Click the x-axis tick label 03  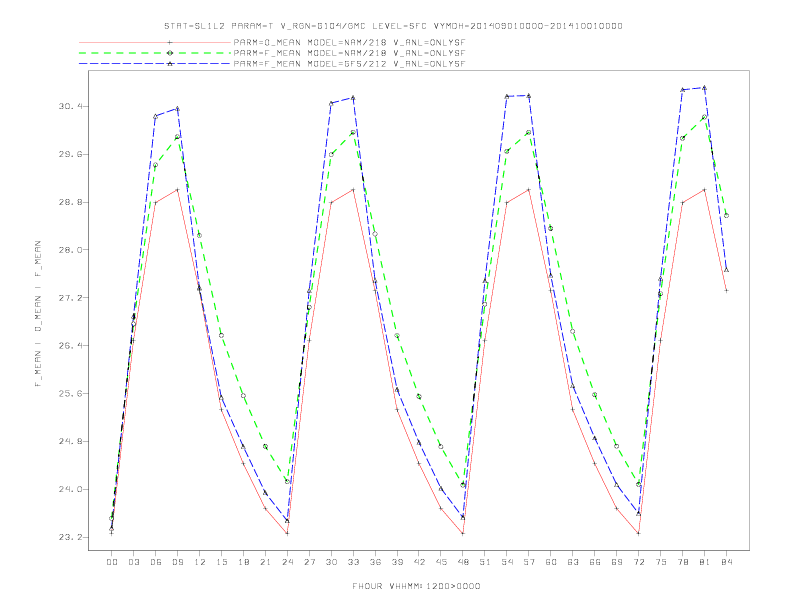click(133, 562)
